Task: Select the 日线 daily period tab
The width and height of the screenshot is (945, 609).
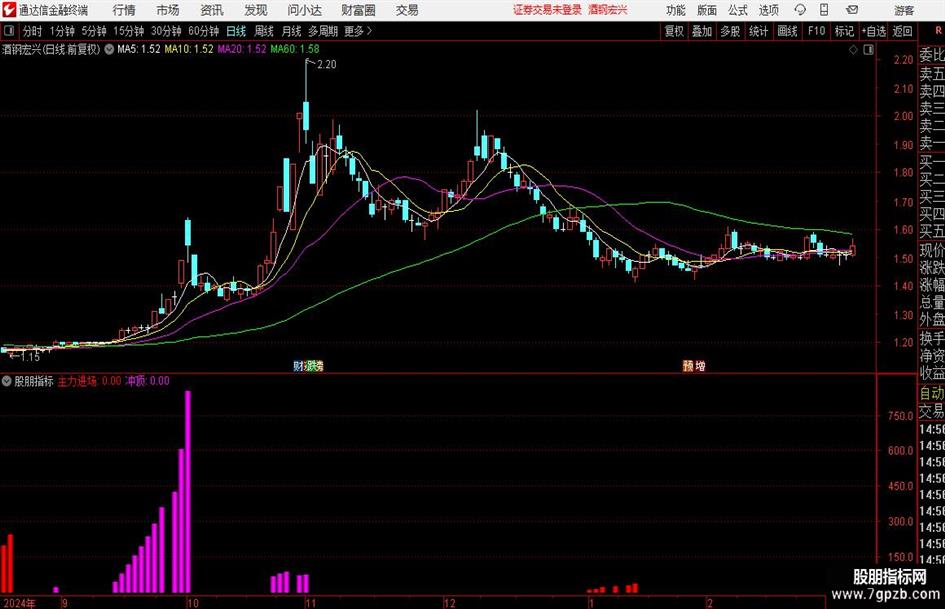Action: pos(236,31)
